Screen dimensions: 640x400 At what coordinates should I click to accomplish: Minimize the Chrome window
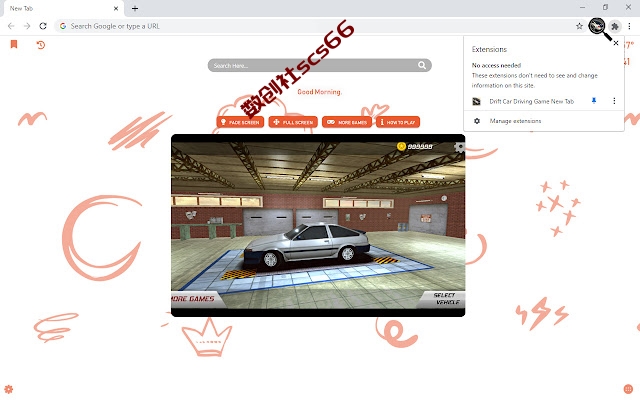582,7
